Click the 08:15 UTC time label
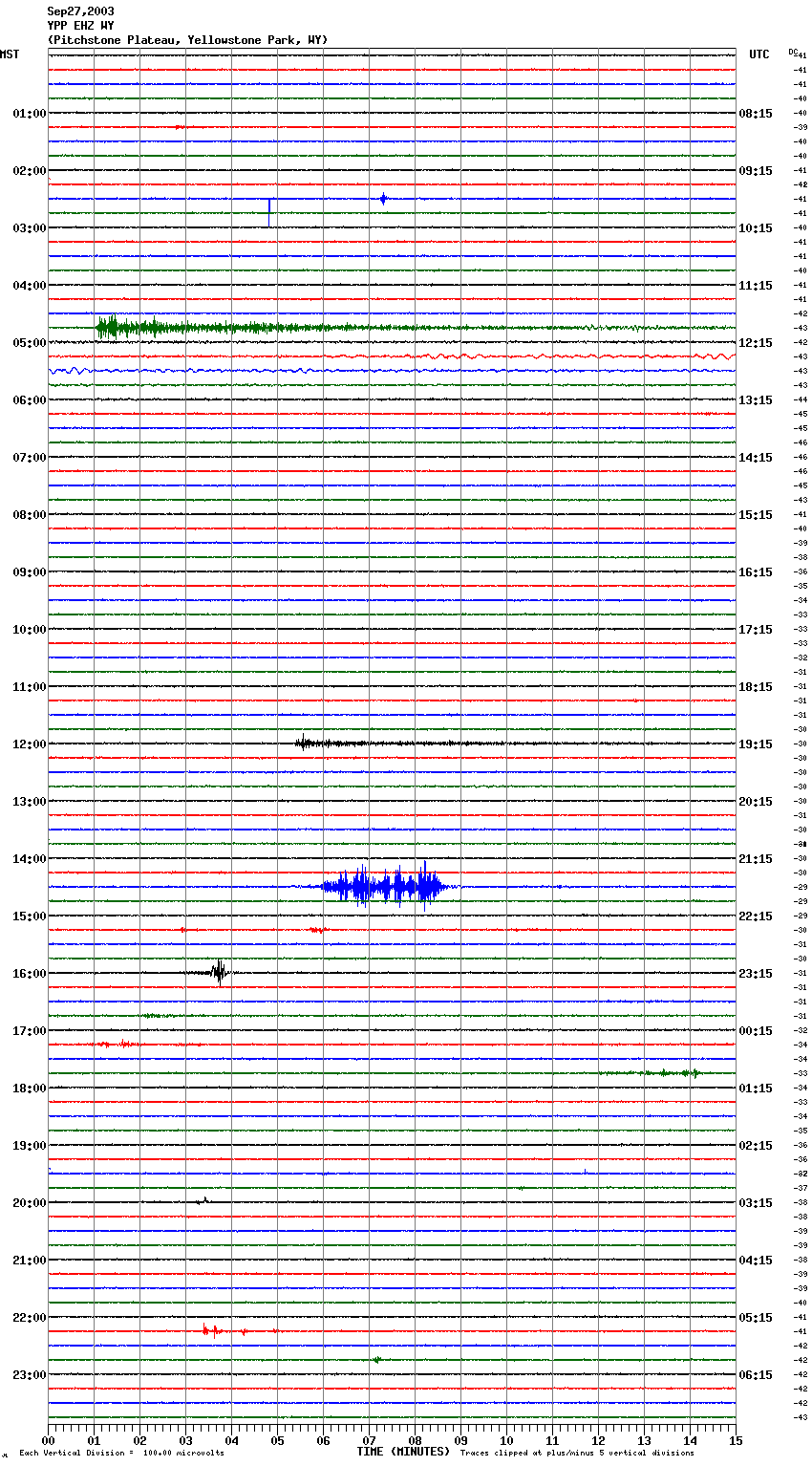812x1466 pixels. point(756,114)
